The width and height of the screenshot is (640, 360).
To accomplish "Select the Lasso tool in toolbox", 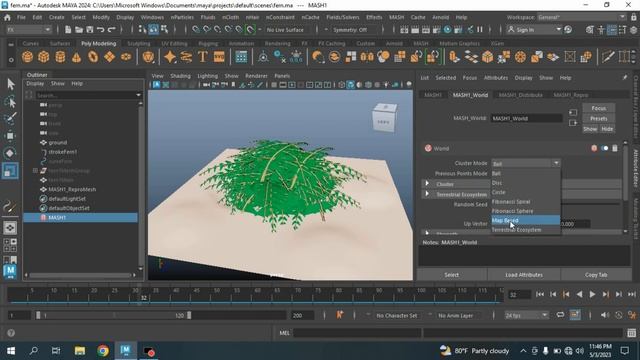I will [10, 101].
